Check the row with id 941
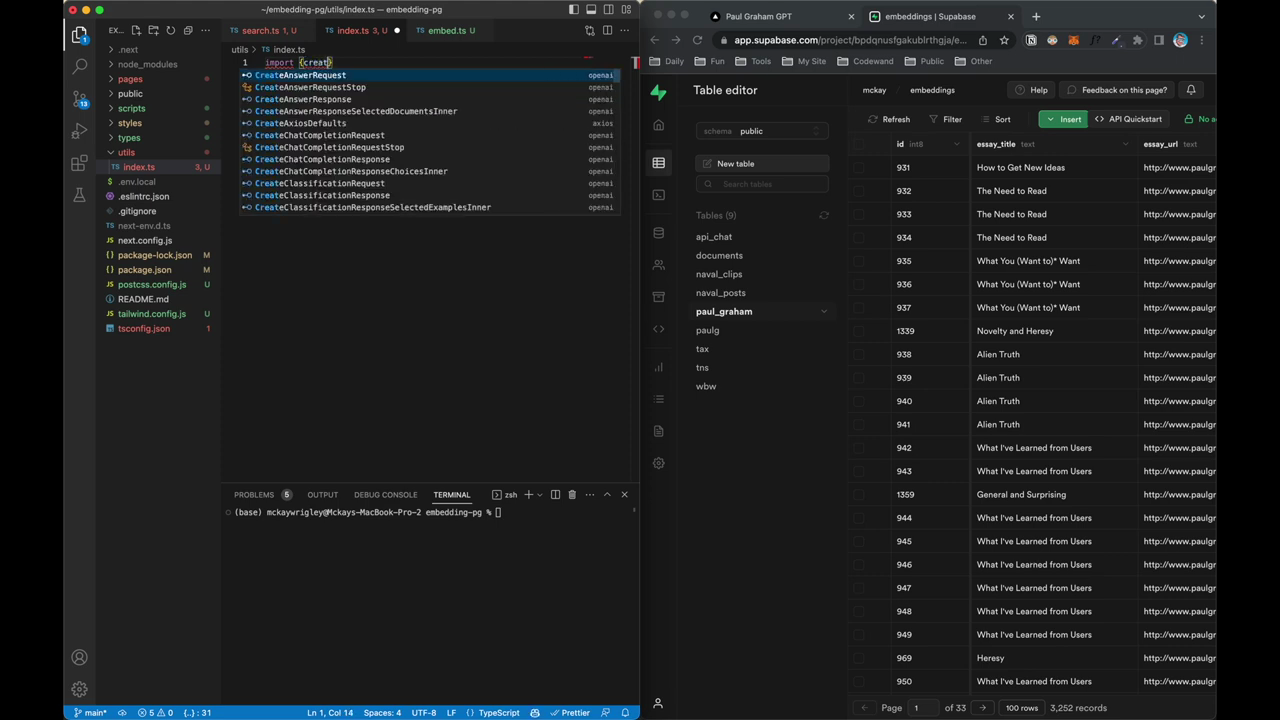The width and height of the screenshot is (1280, 720). click(x=859, y=425)
